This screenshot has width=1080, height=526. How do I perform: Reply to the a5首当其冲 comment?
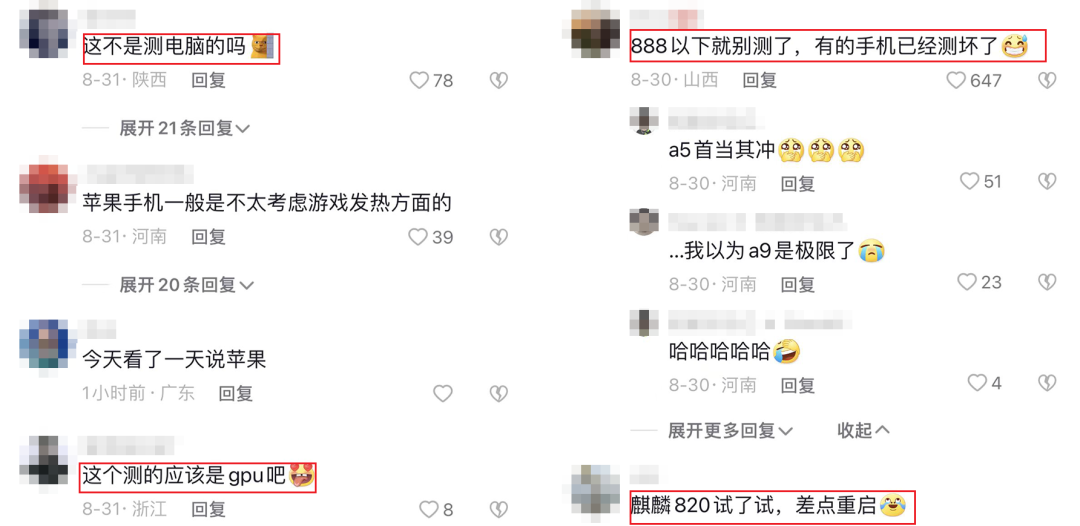(x=798, y=183)
